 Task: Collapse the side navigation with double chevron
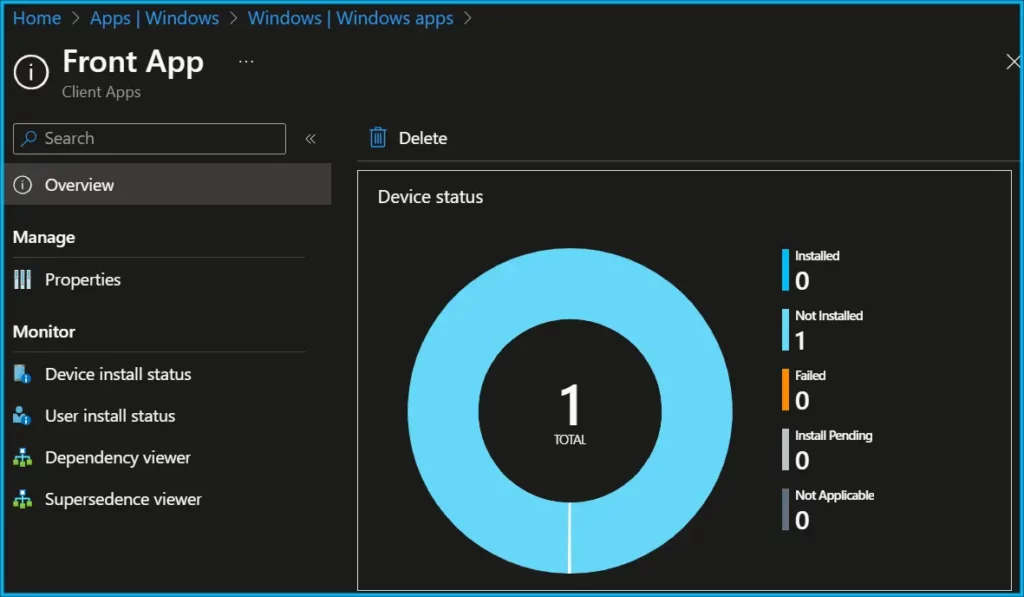pos(310,138)
